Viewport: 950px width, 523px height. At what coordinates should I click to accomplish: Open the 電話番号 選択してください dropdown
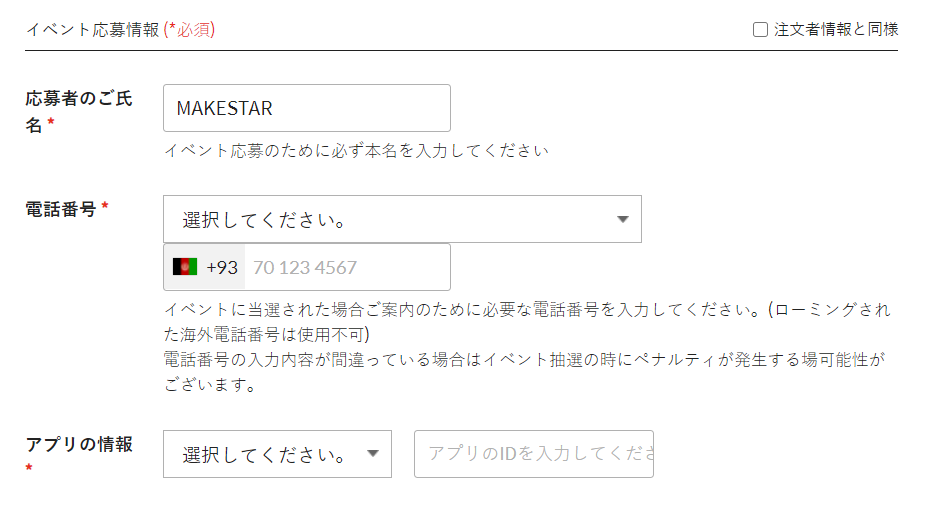tap(400, 219)
